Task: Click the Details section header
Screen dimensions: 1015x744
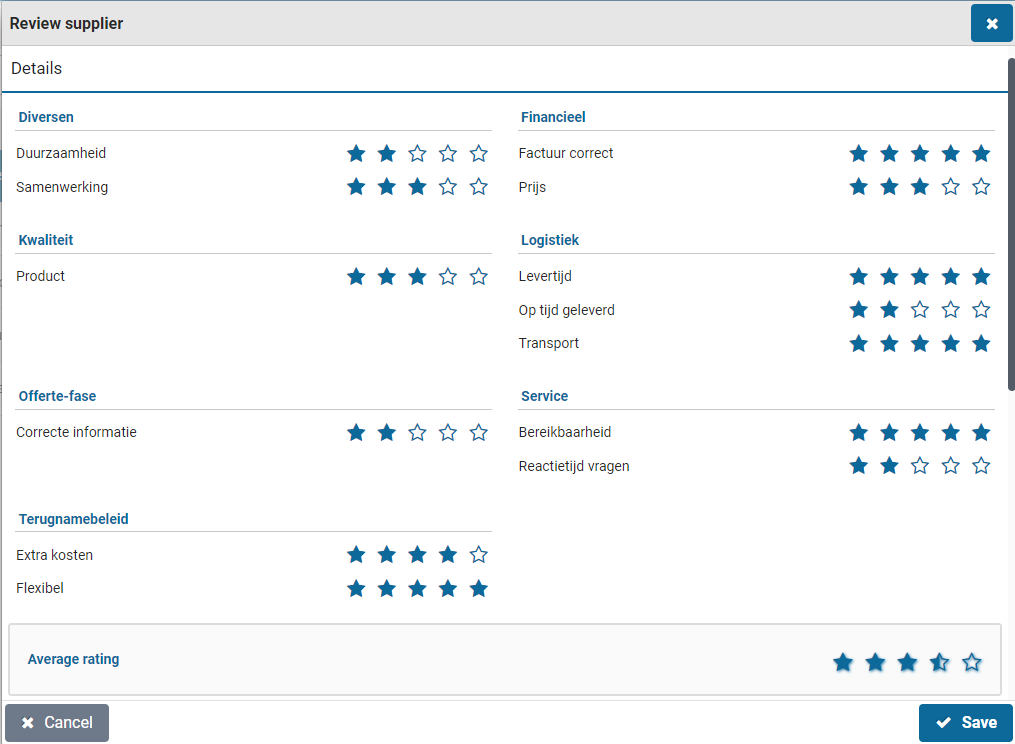Action: tap(37, 69)
